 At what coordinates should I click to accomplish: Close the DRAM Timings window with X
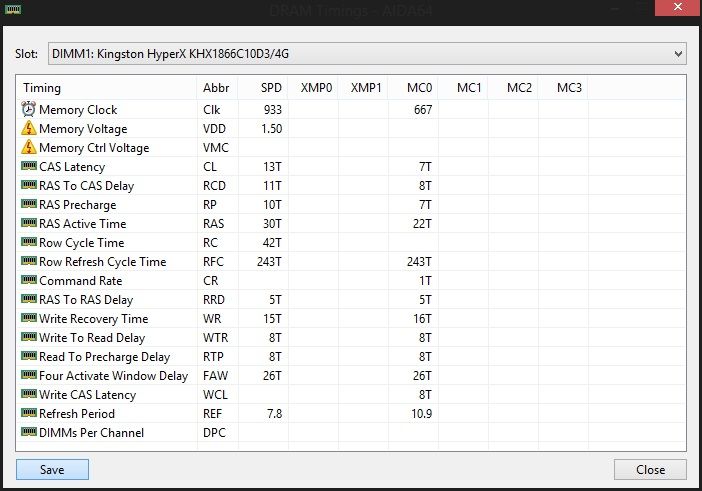coord(678,8)
